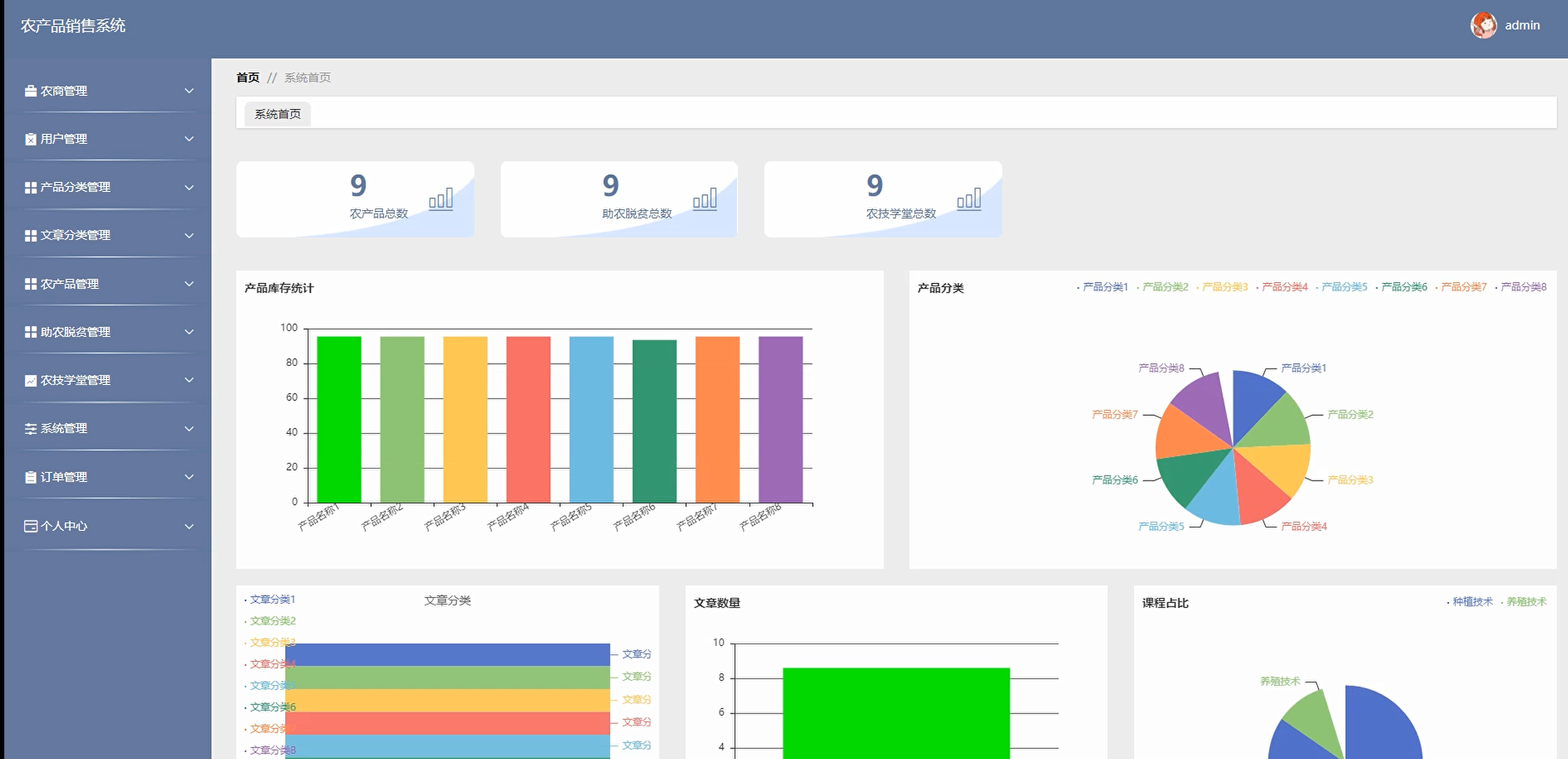Toggle 文章分类2 legend entry
The image size is (1568, 759).
pos(269,621)
